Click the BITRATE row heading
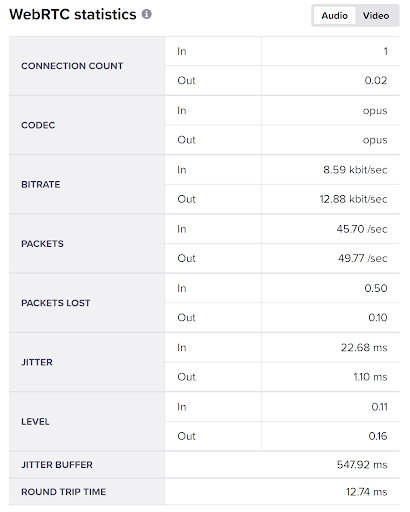 click(41, 185)
